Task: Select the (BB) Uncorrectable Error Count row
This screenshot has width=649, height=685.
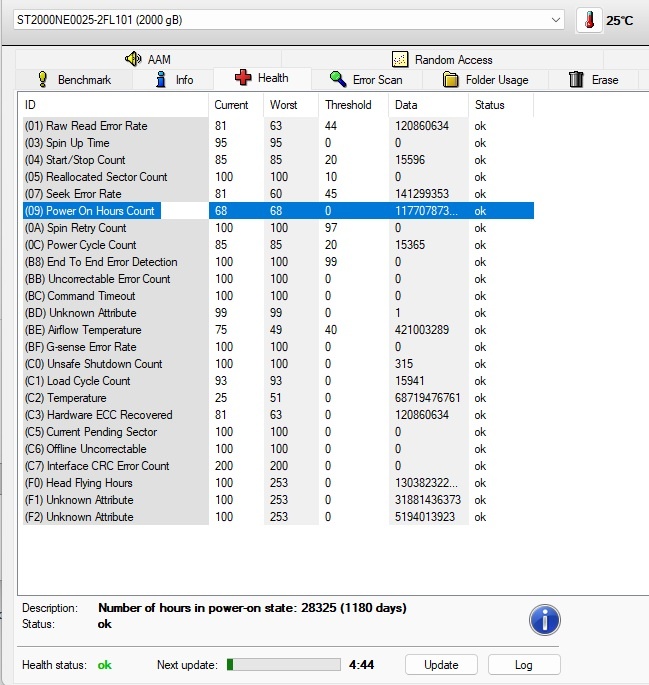Action: (x=278, y=279)
